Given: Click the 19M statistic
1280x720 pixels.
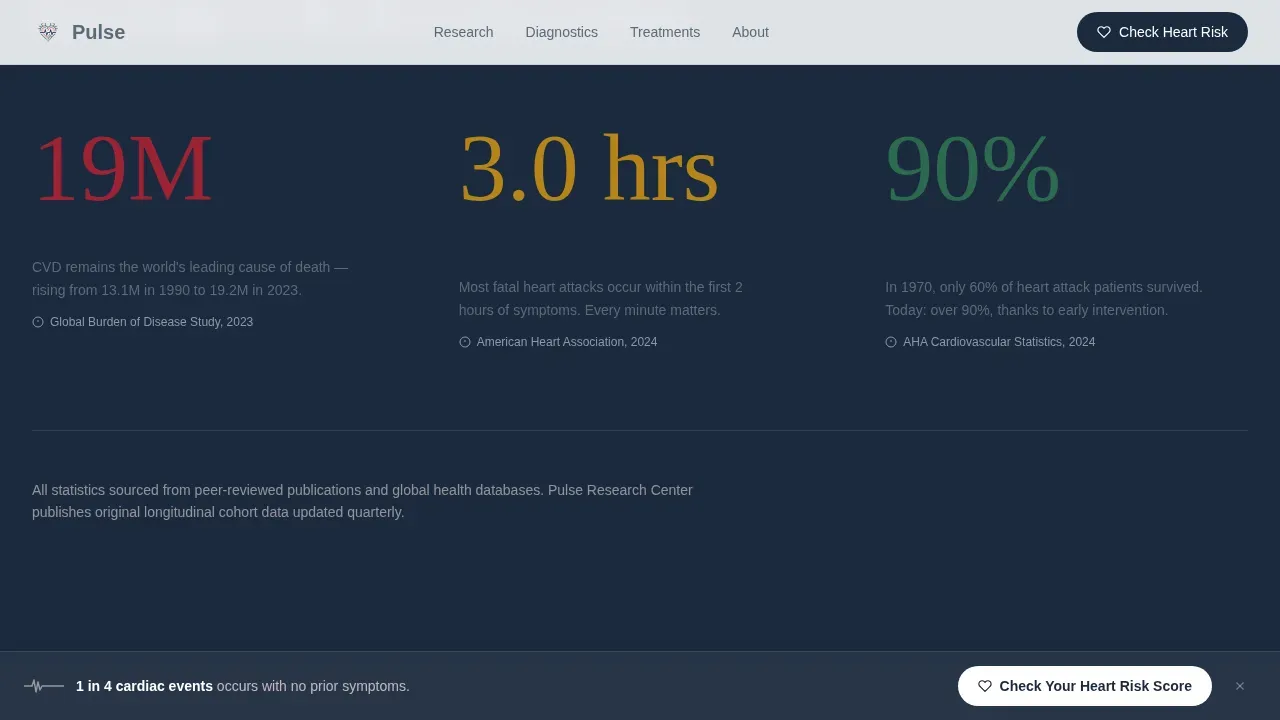Looking at the screenshot, I should point(123,168).
